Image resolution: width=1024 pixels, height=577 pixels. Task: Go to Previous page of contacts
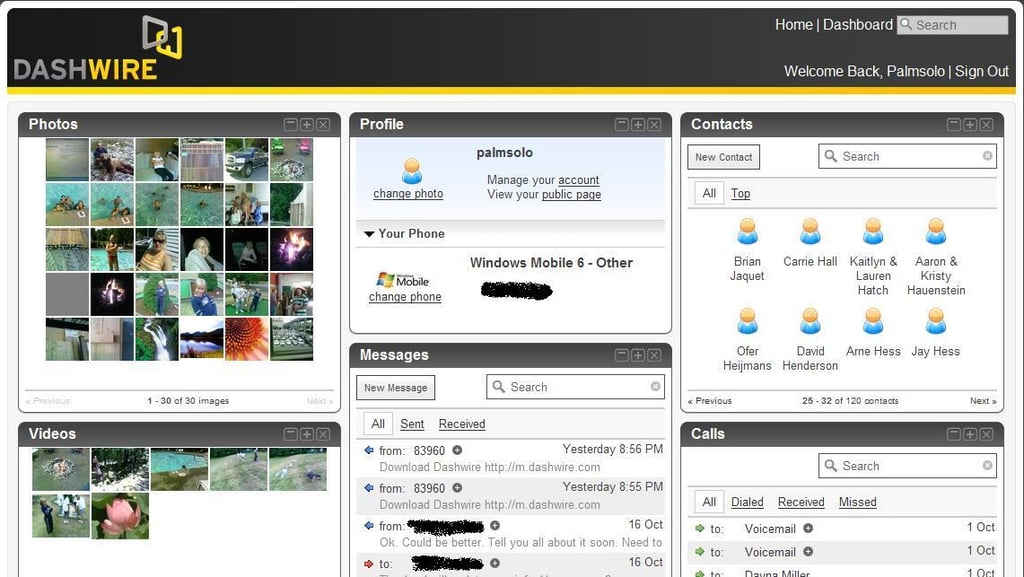(710, 401)
